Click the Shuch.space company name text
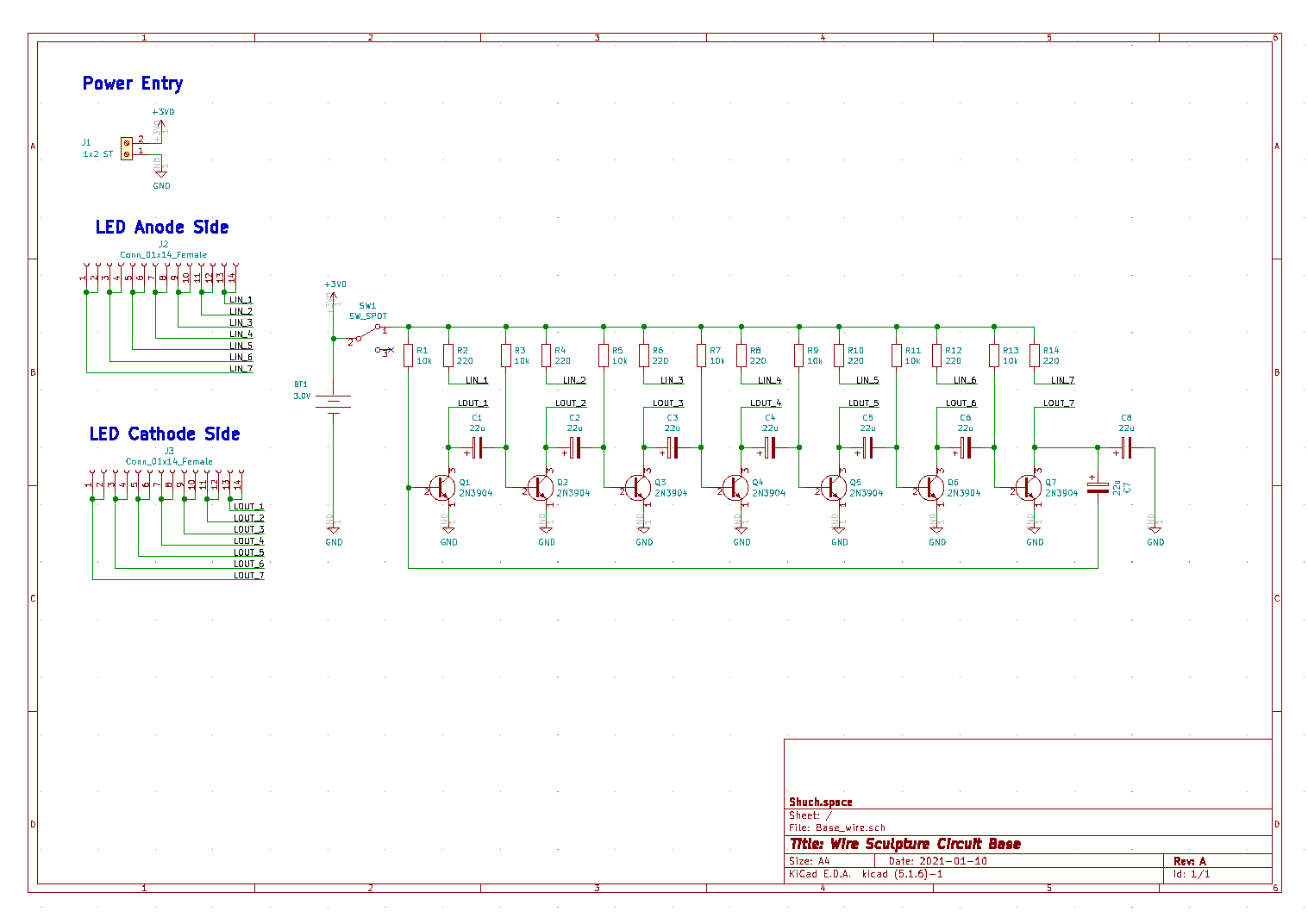 (819, 802)
